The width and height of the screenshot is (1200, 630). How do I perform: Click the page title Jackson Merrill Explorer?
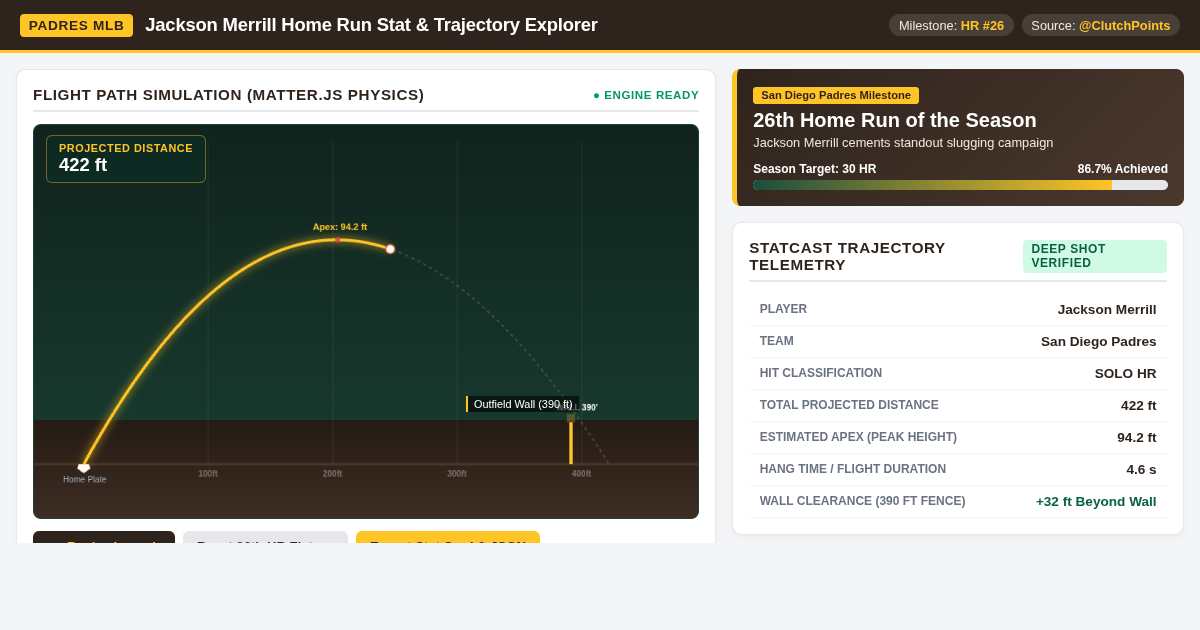(x=371, y=25)
